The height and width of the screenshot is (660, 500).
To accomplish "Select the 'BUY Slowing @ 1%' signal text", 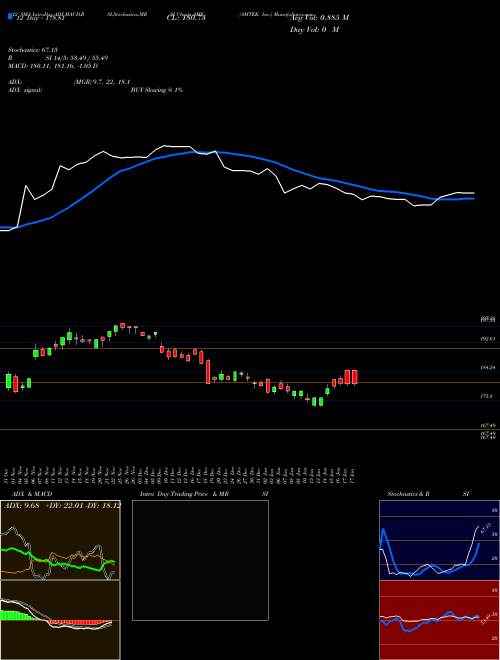I will tap(157, 90).
